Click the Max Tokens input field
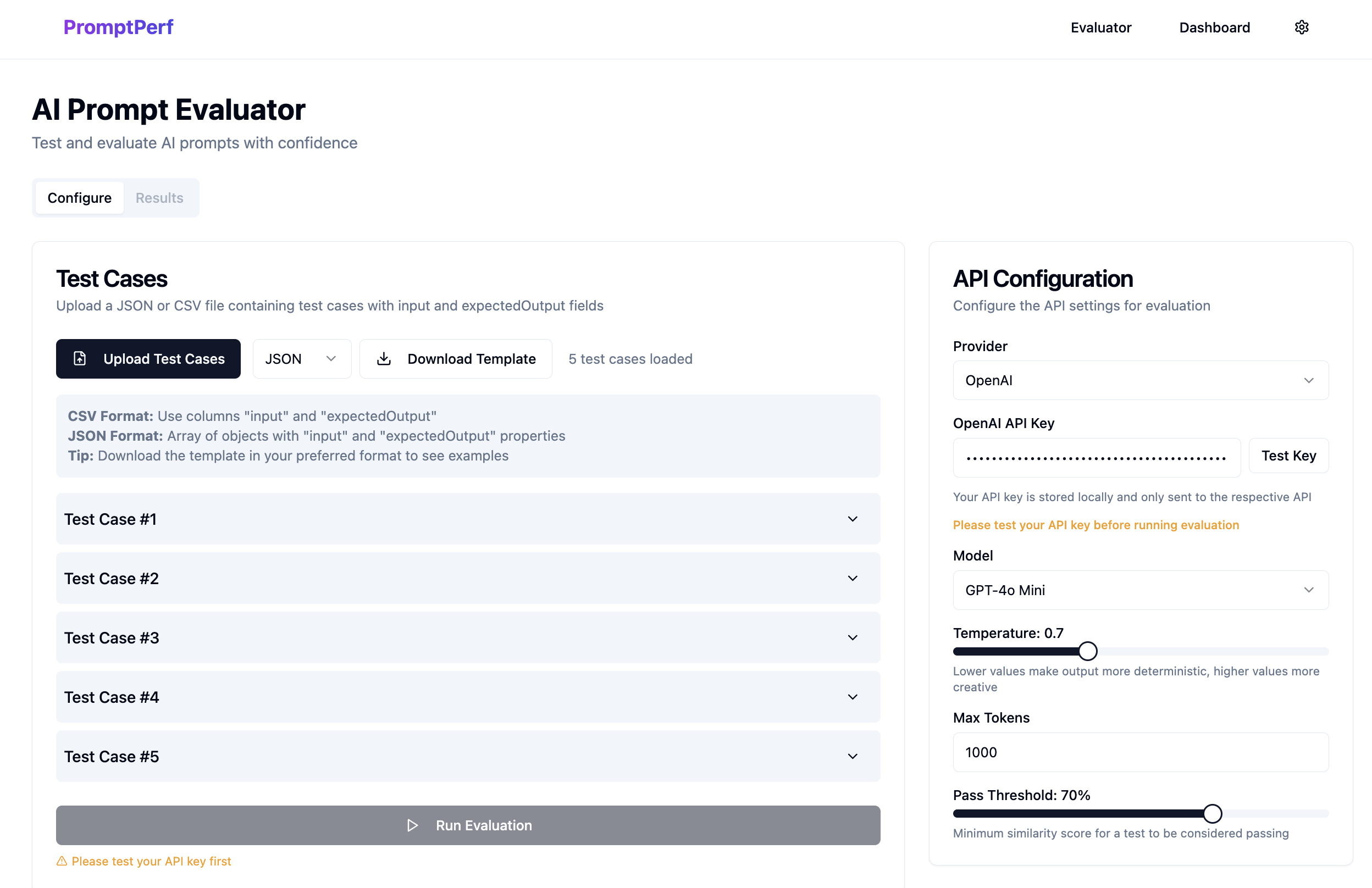 1140,752
